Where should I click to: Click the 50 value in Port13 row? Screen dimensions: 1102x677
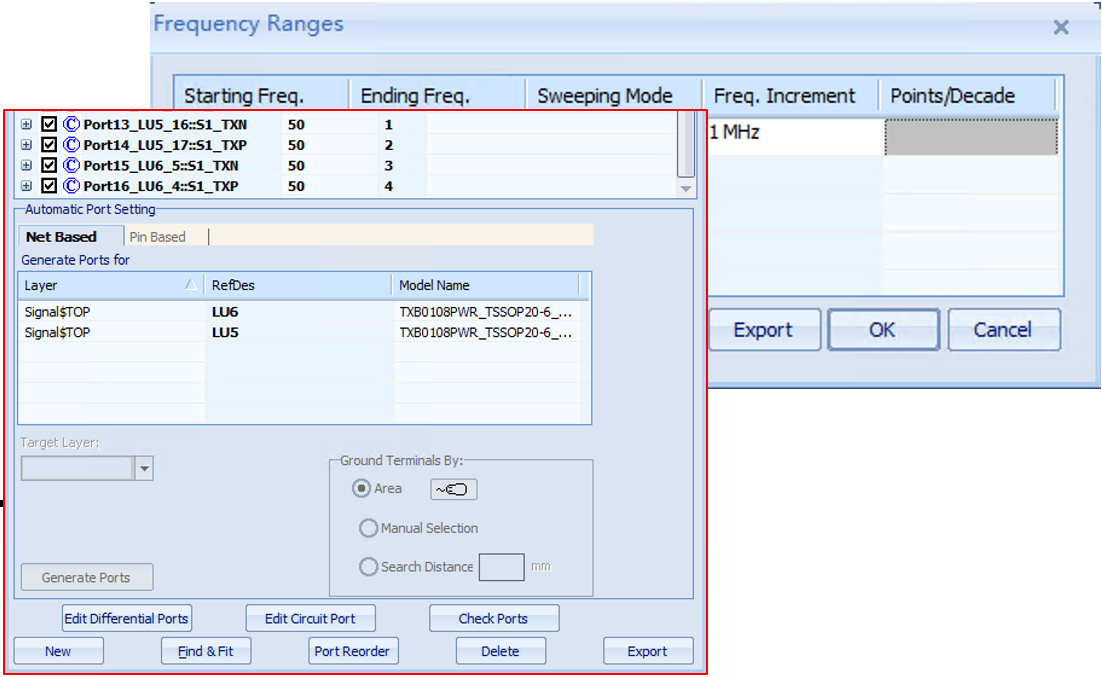(x=296, y=124)
